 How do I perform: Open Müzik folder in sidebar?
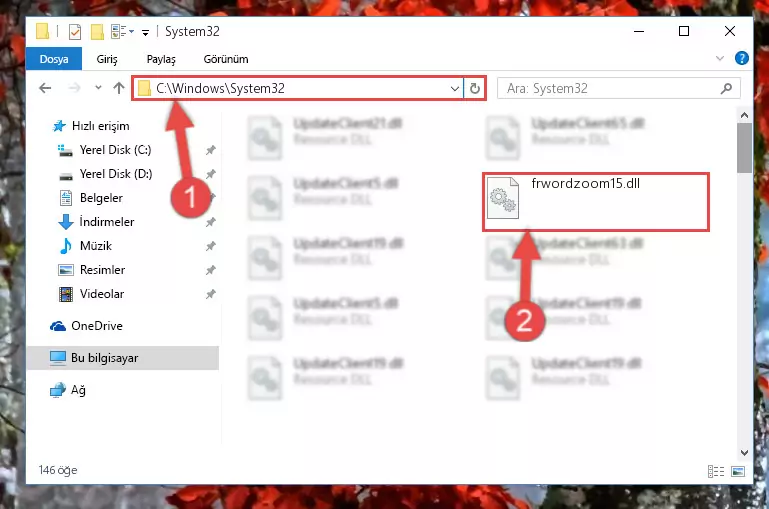pos(96,246)
